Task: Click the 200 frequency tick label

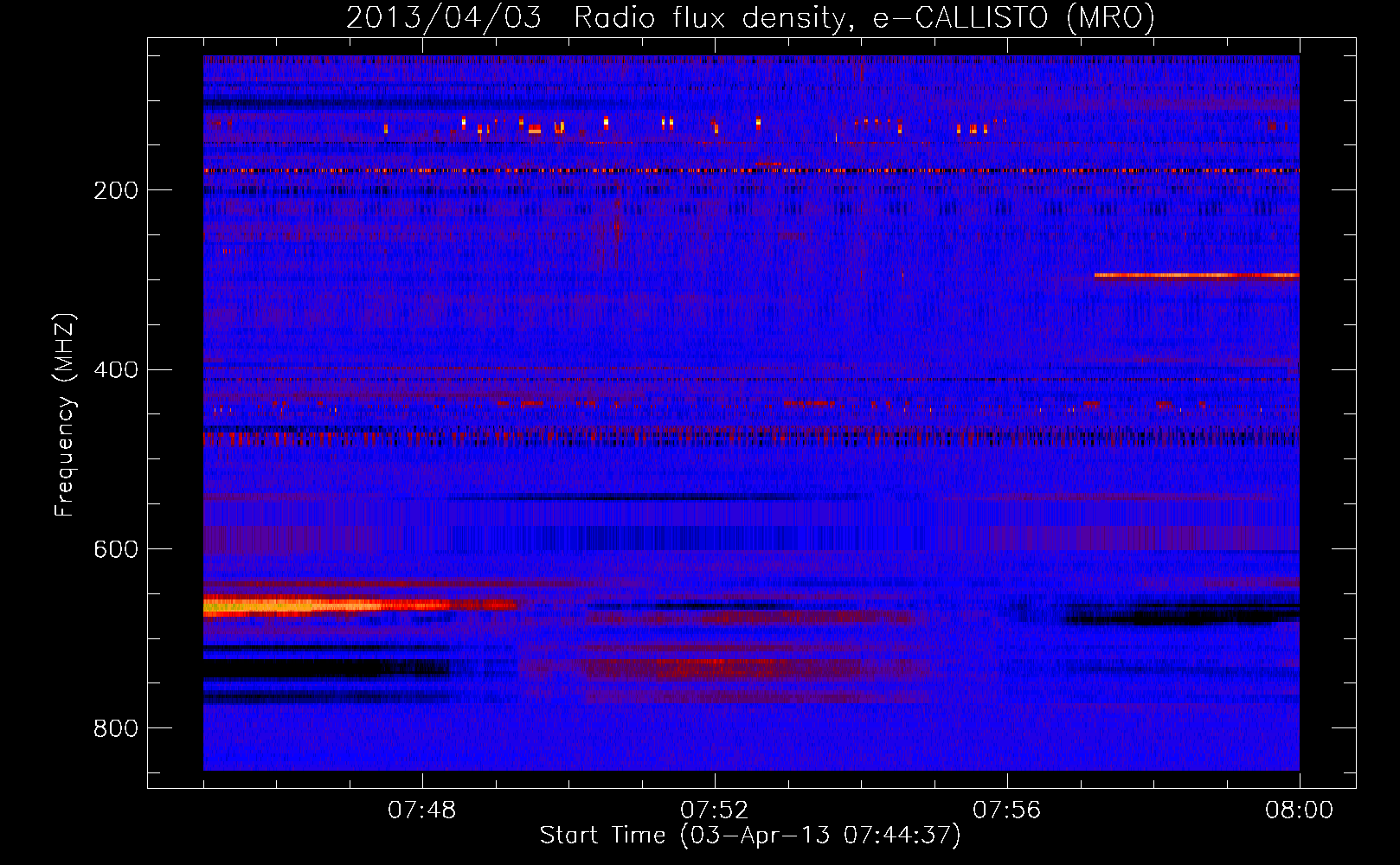Action: (116, 190)
